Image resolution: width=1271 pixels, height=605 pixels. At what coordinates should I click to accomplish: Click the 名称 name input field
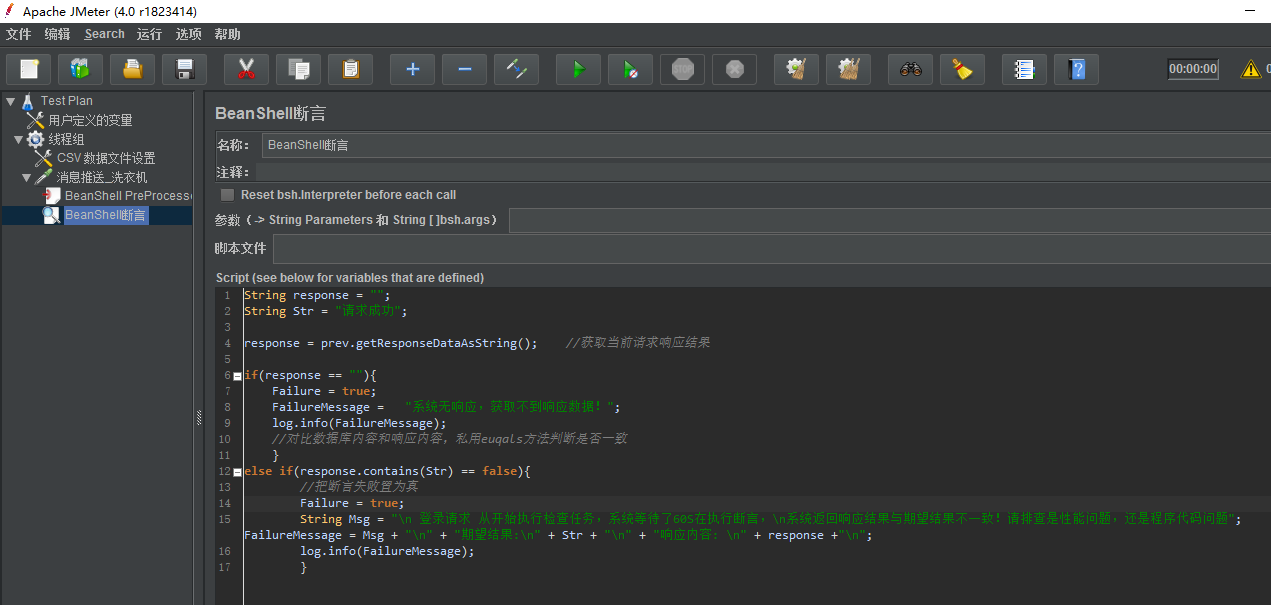point(766,145)
